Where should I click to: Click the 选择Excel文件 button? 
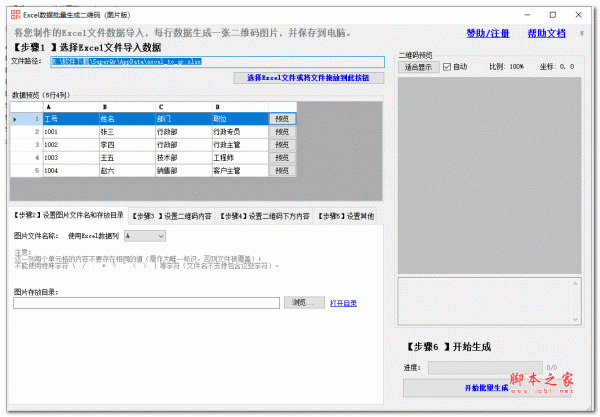click(307, 77)
